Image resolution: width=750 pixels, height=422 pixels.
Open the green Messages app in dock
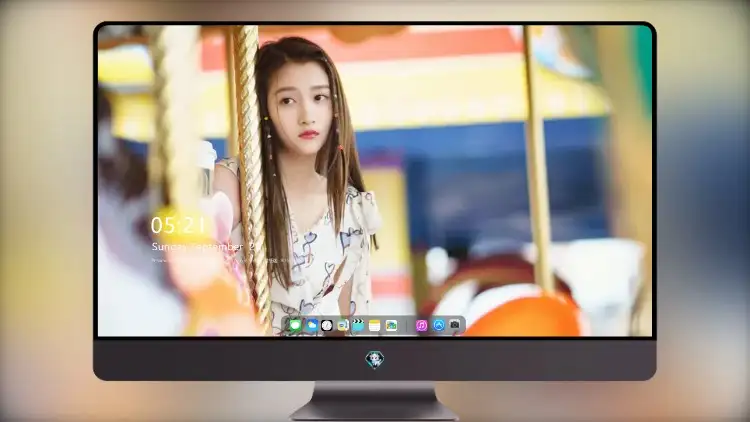295,325
